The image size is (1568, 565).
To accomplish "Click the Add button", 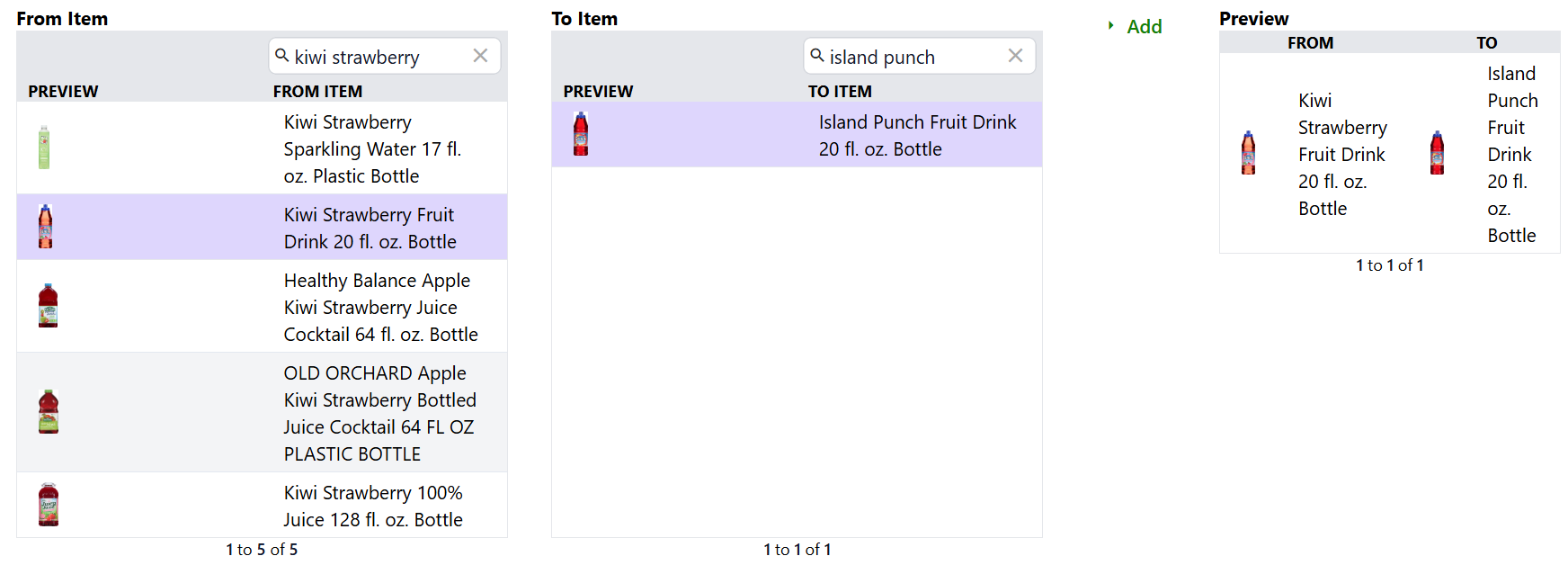I will (x=1144, y=27).
